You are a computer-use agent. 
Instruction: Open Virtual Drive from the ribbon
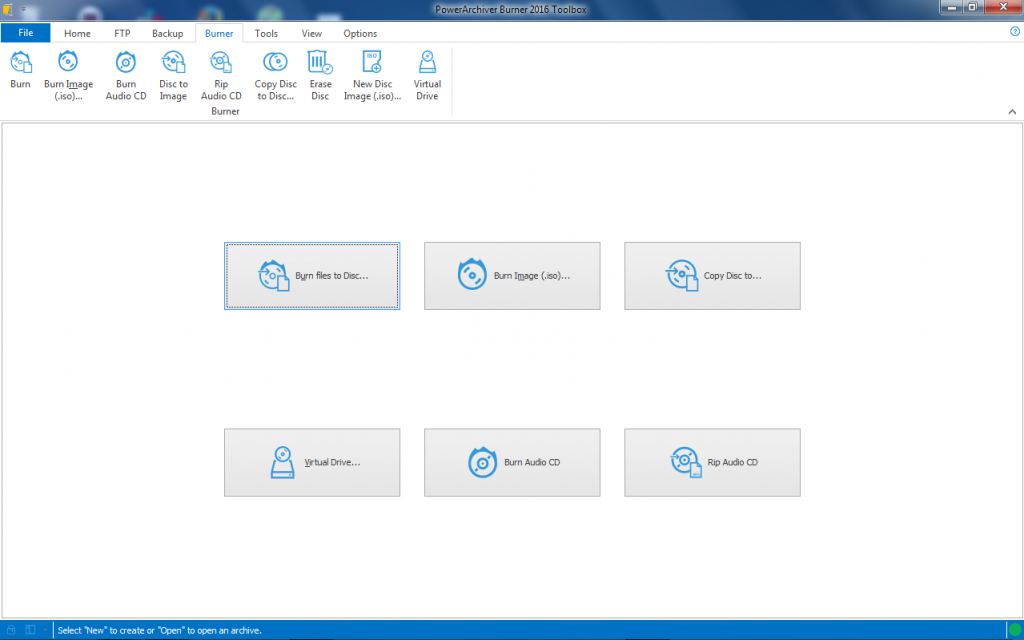point(427,76)
